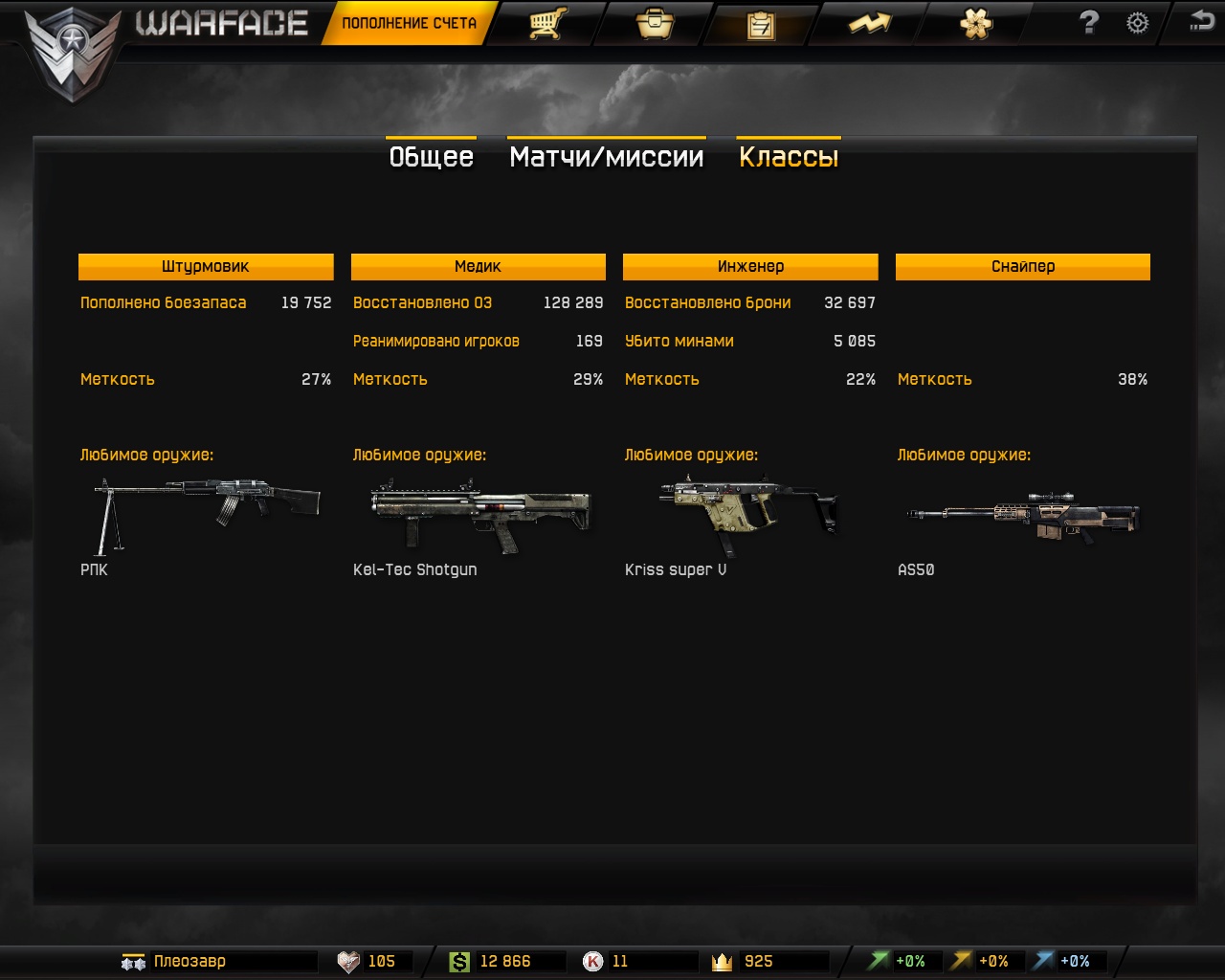
Task: Open the shop cart icon
Action: [x=547, y=23]
